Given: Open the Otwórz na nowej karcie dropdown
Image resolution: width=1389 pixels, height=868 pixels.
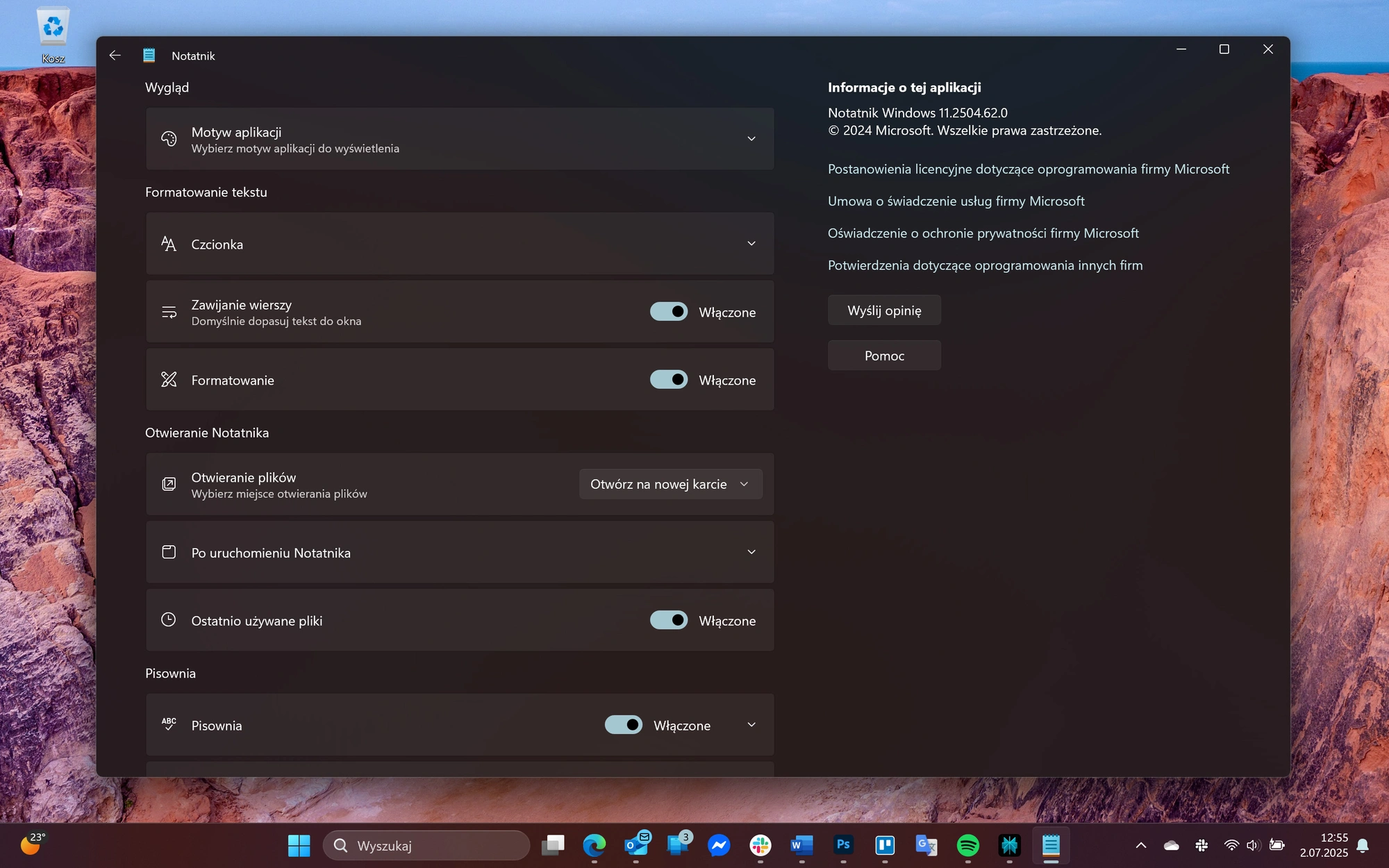Looking at the screenshot, I should pyautogui.click(x=670, y=484).
